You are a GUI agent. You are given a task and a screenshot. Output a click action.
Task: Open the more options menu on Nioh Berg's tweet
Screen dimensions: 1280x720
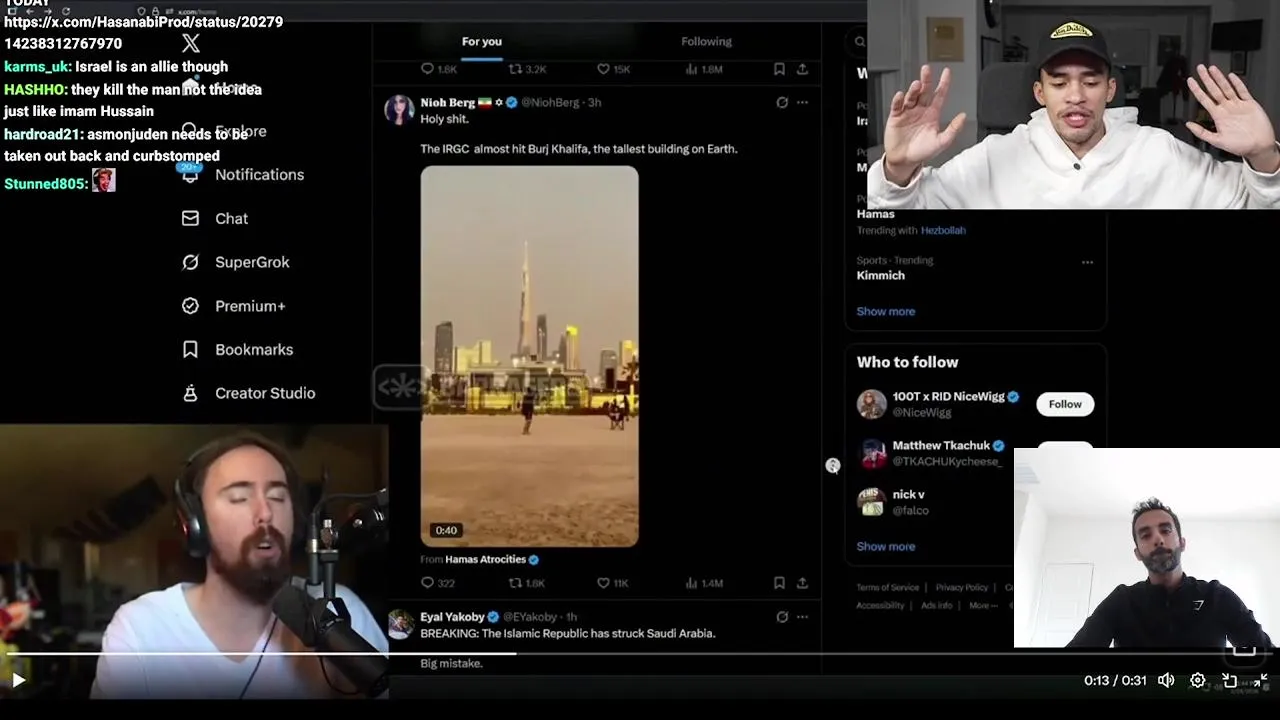tap(802, 102)
